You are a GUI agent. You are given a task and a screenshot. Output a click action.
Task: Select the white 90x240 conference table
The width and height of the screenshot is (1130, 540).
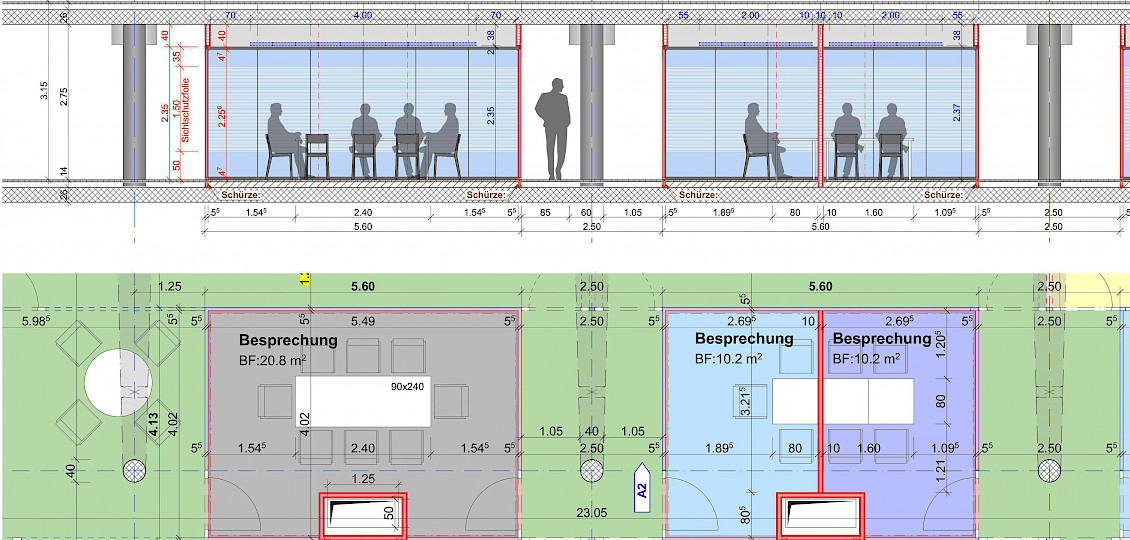coord(363,401)
